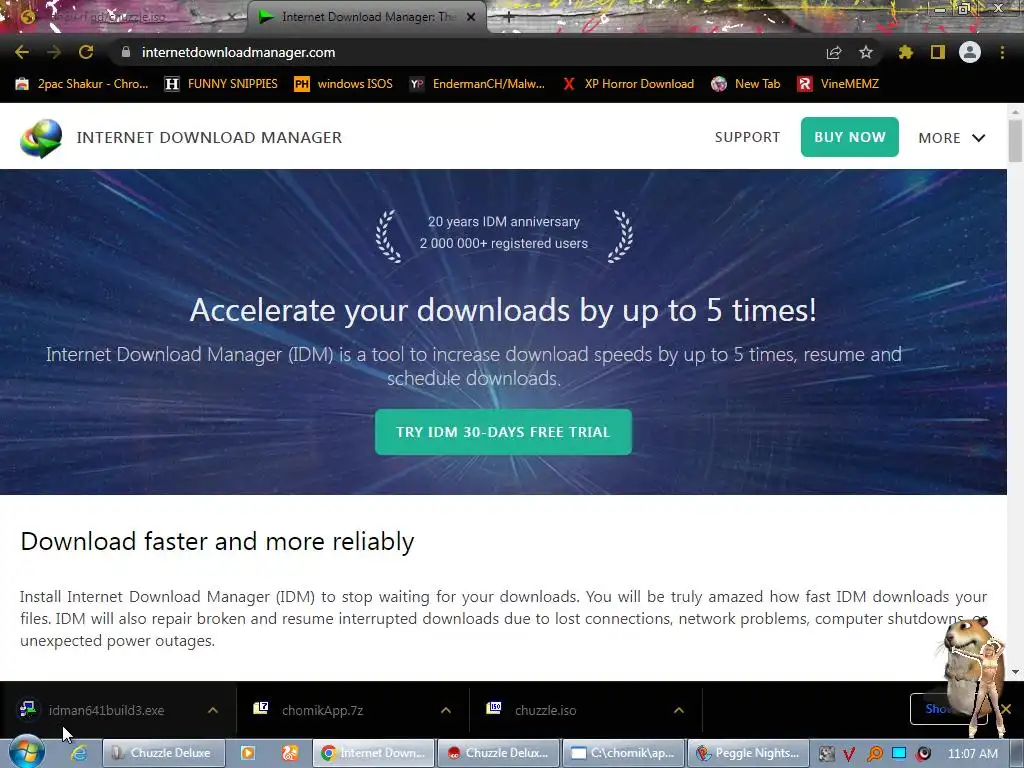The image size is (1024, 768).
Task: Switch to Chuzzle Deluxe taskbar window with the grey icon
Action: click(164, 753)
